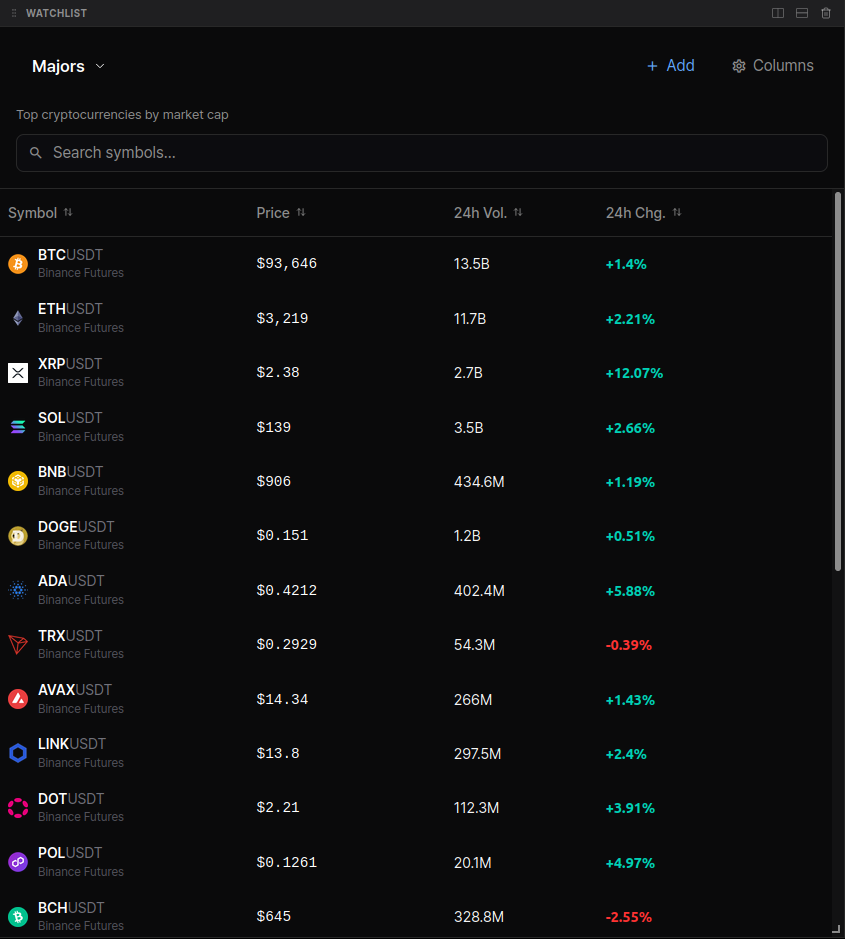The image size is (845, 939).
Task: Click the watchlist drag handle dots
Action: click(13, 13)
